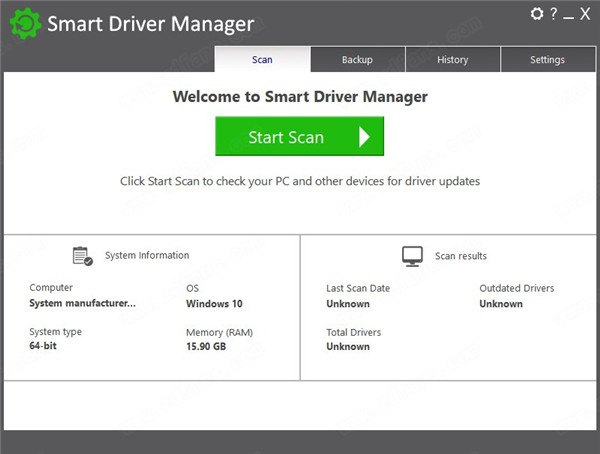
Task: Open the Backup tab
Action: click(x=357, y=60)
